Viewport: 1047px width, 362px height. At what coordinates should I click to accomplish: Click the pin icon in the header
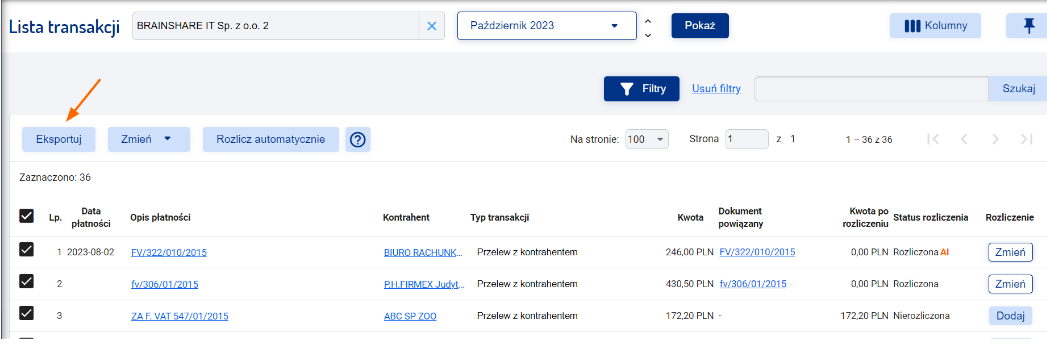(1028, 26)
